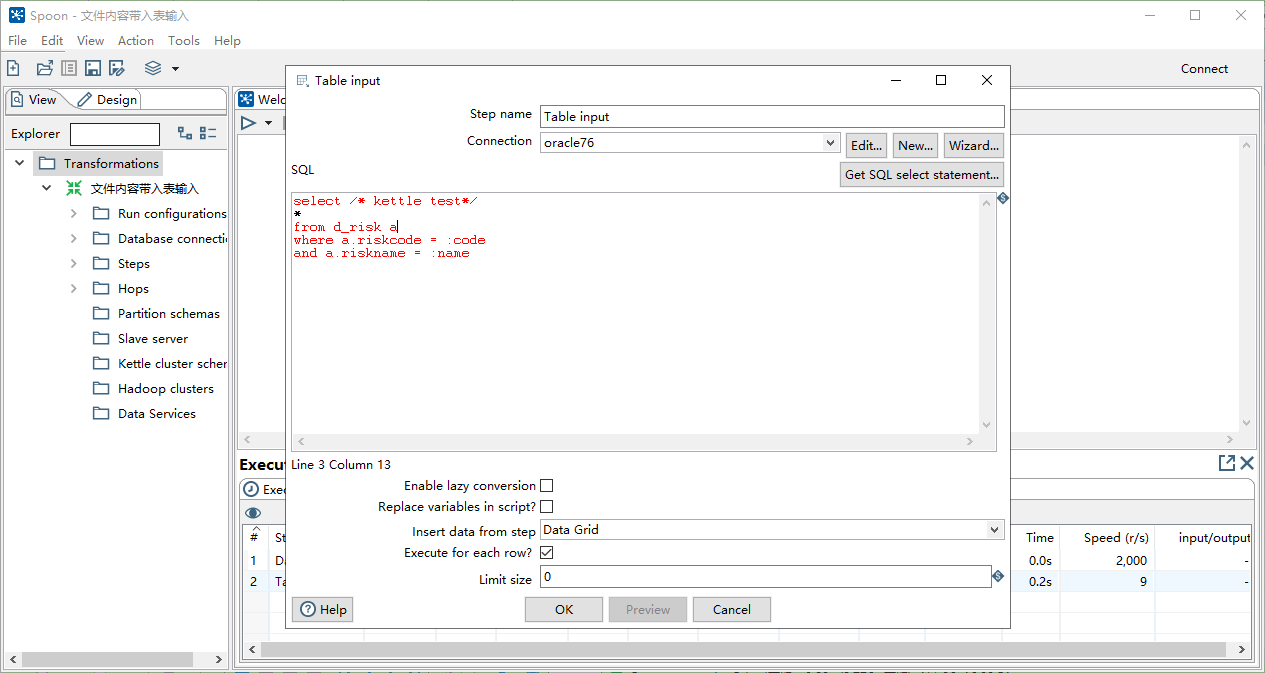Expand the Hops node
Viewport: 1265px width, 673px height.
point(73,288)
